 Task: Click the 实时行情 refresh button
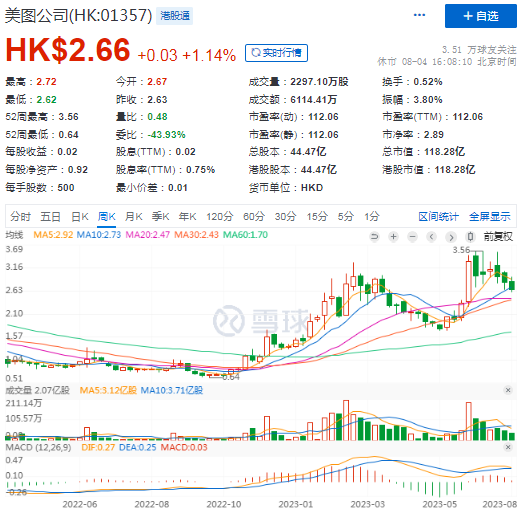[276, 53]
